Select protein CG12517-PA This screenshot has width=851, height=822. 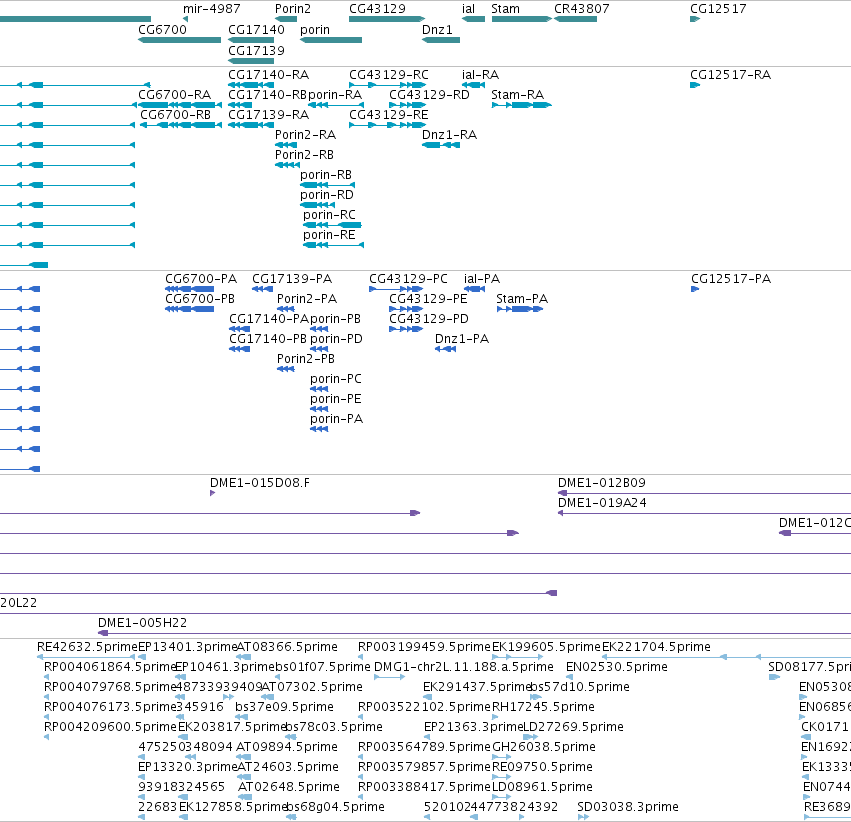(x=695, y=289)
